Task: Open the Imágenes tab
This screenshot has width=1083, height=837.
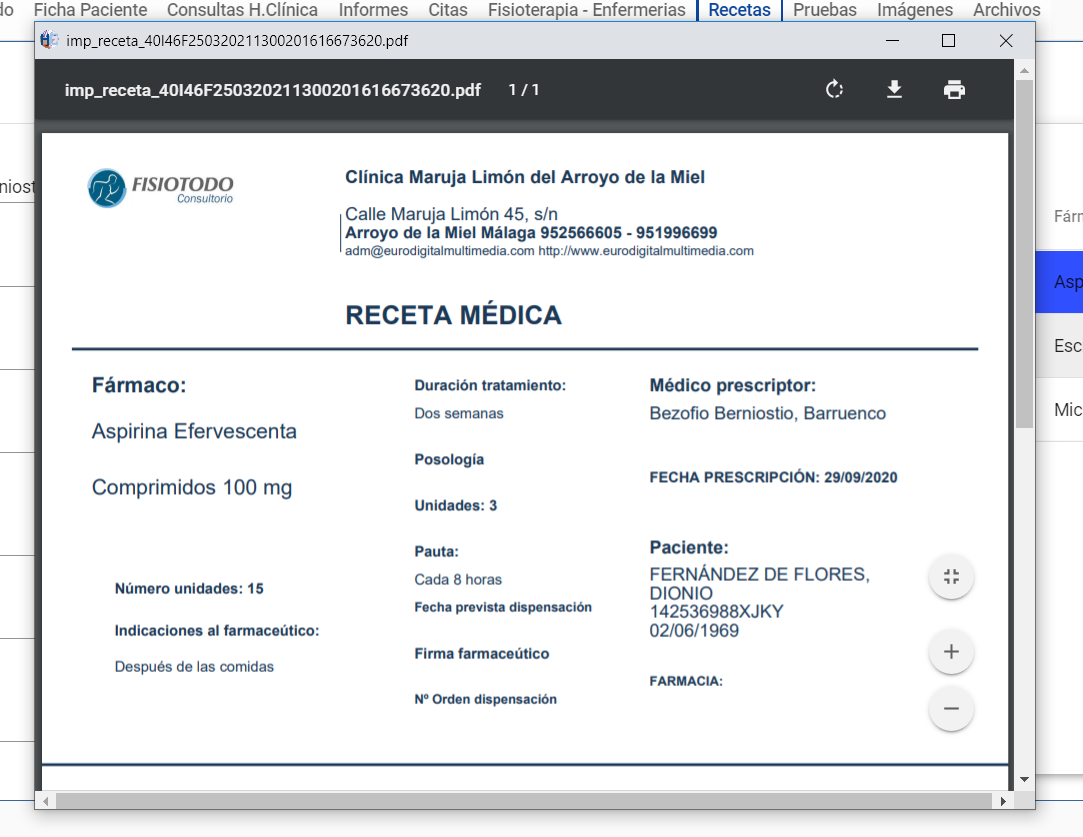Action: 914,11
